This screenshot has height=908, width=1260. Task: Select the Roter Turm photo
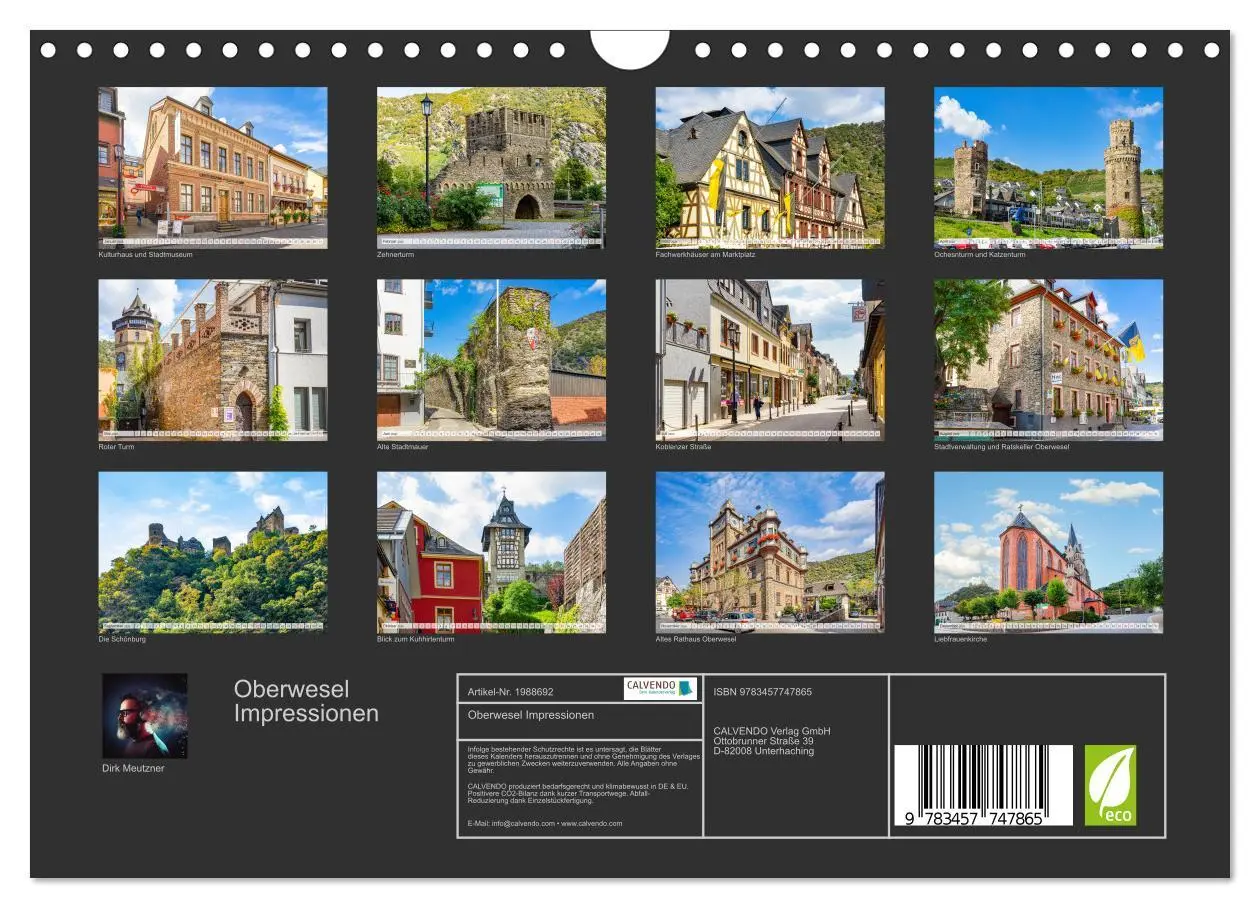click(212, 360)
